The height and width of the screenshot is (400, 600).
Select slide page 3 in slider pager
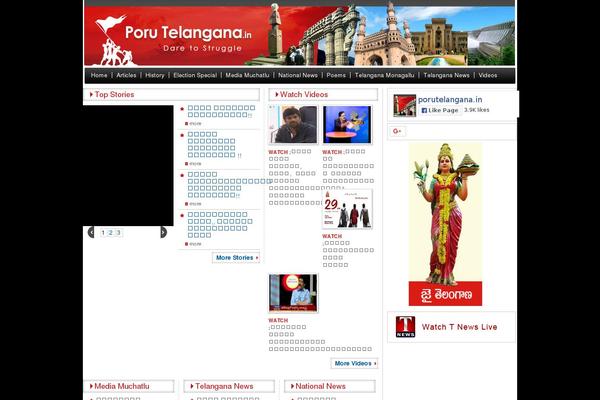tap(118, 233)
